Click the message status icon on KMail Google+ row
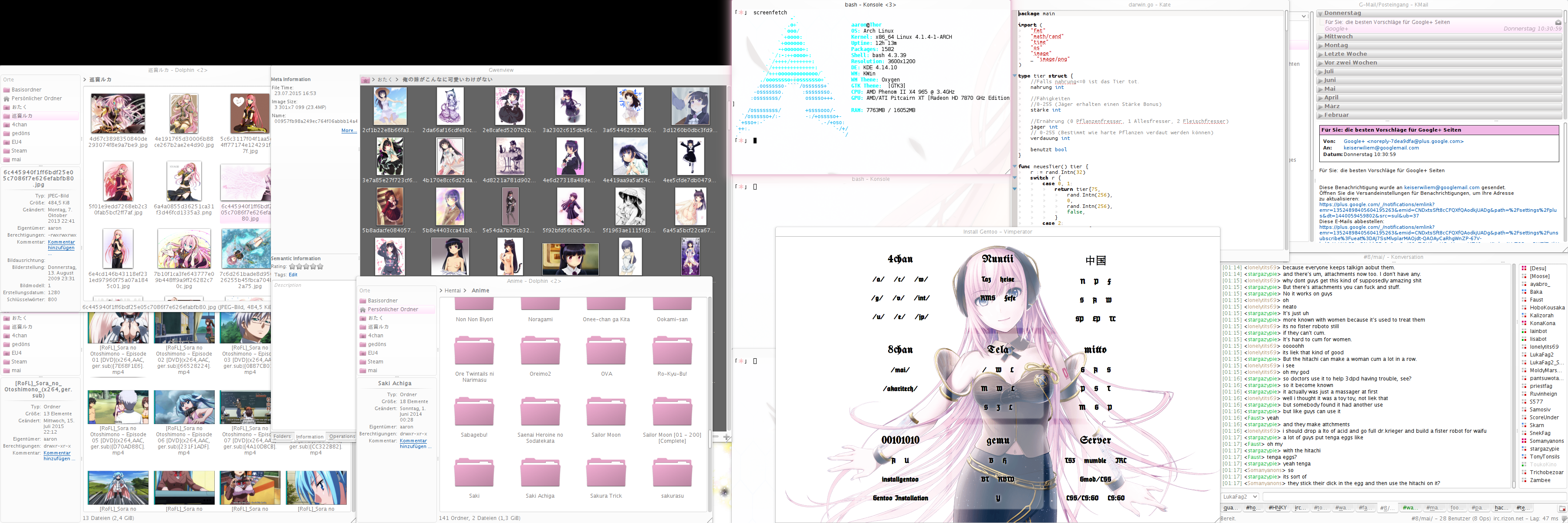Viewport: 1568px width, 523px height. pyautogui.click(x=1558, y=23)
